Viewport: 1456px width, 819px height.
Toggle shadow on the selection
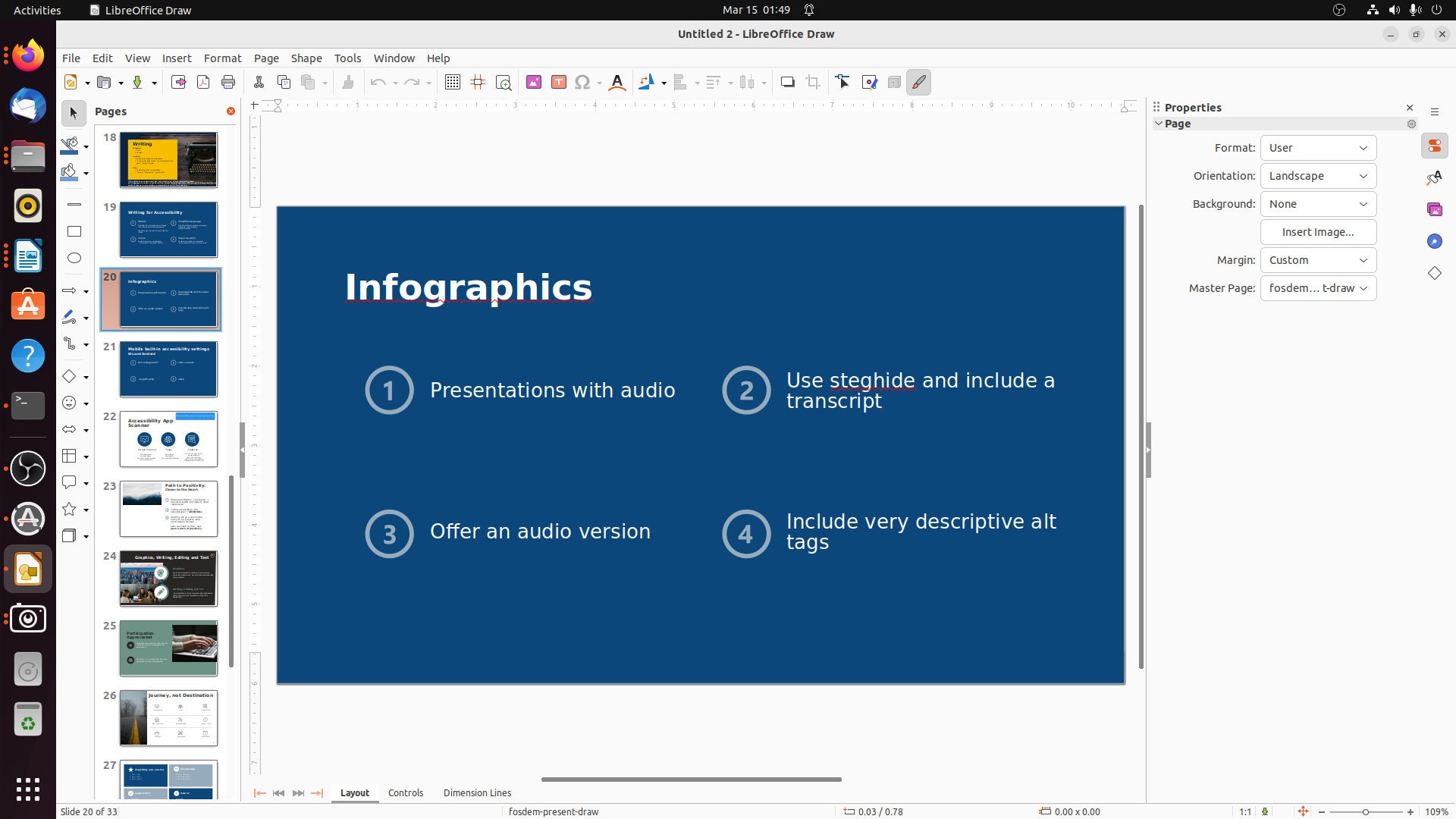788,82
